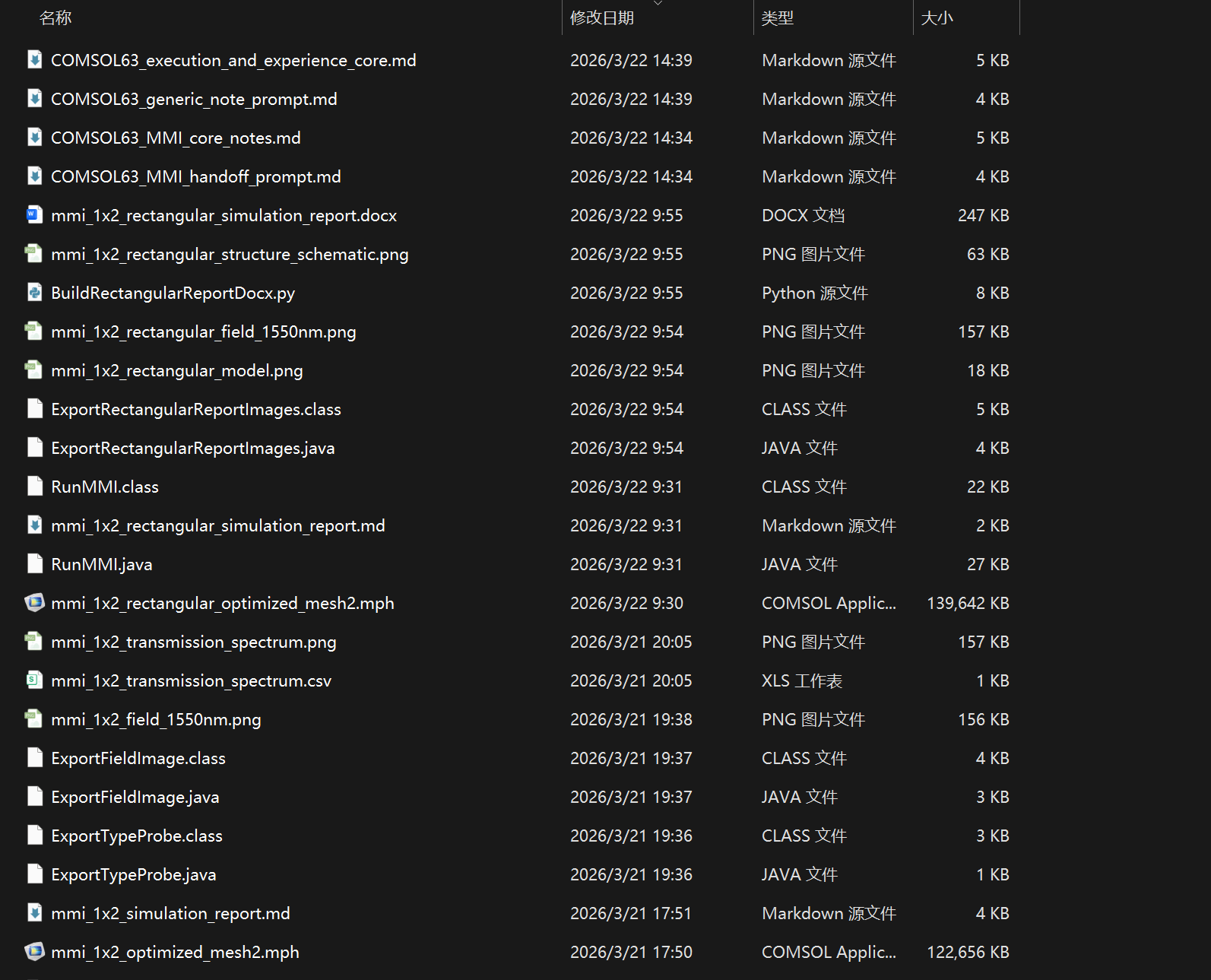Sort files by the 名称 column header
The width and height of the screenshot is (1211, 980).
(55, 17)
